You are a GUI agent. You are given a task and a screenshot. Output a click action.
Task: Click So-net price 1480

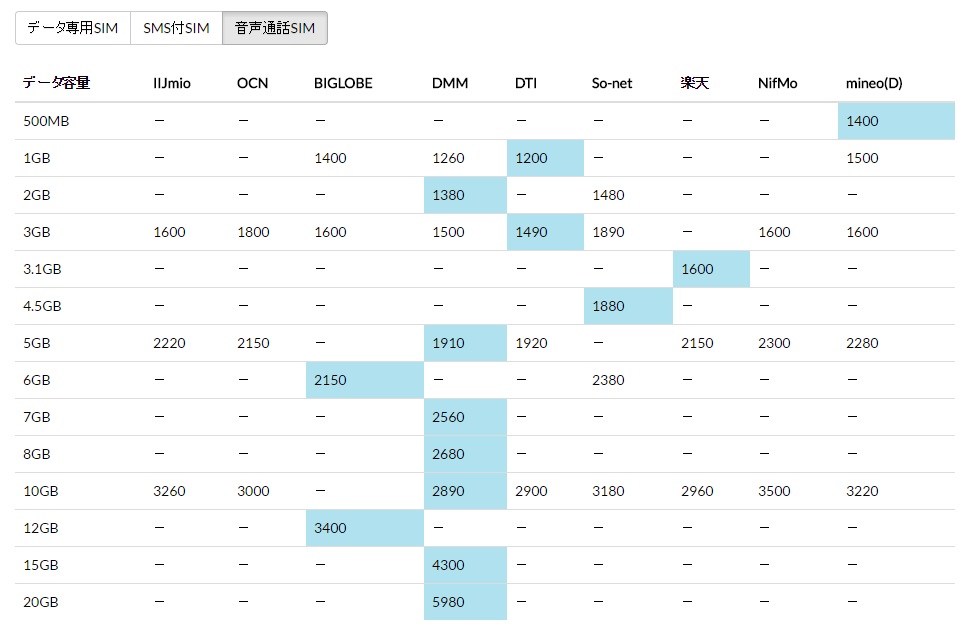(608, 195)
